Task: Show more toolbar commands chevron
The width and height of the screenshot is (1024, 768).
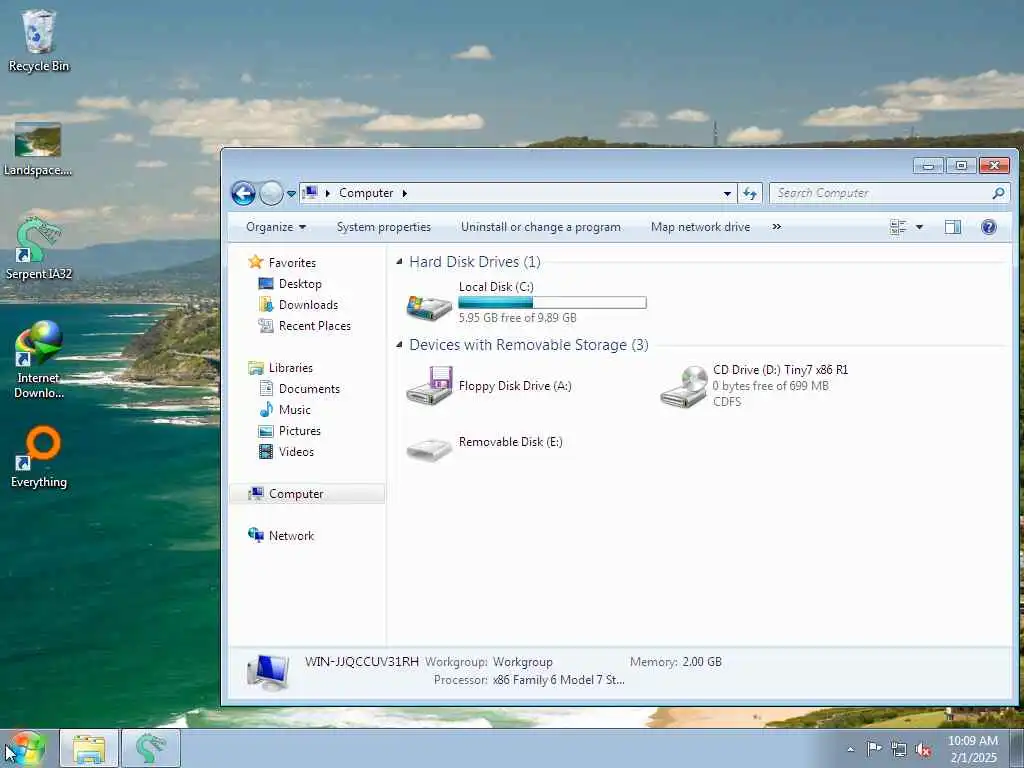Action: (776, 227)
